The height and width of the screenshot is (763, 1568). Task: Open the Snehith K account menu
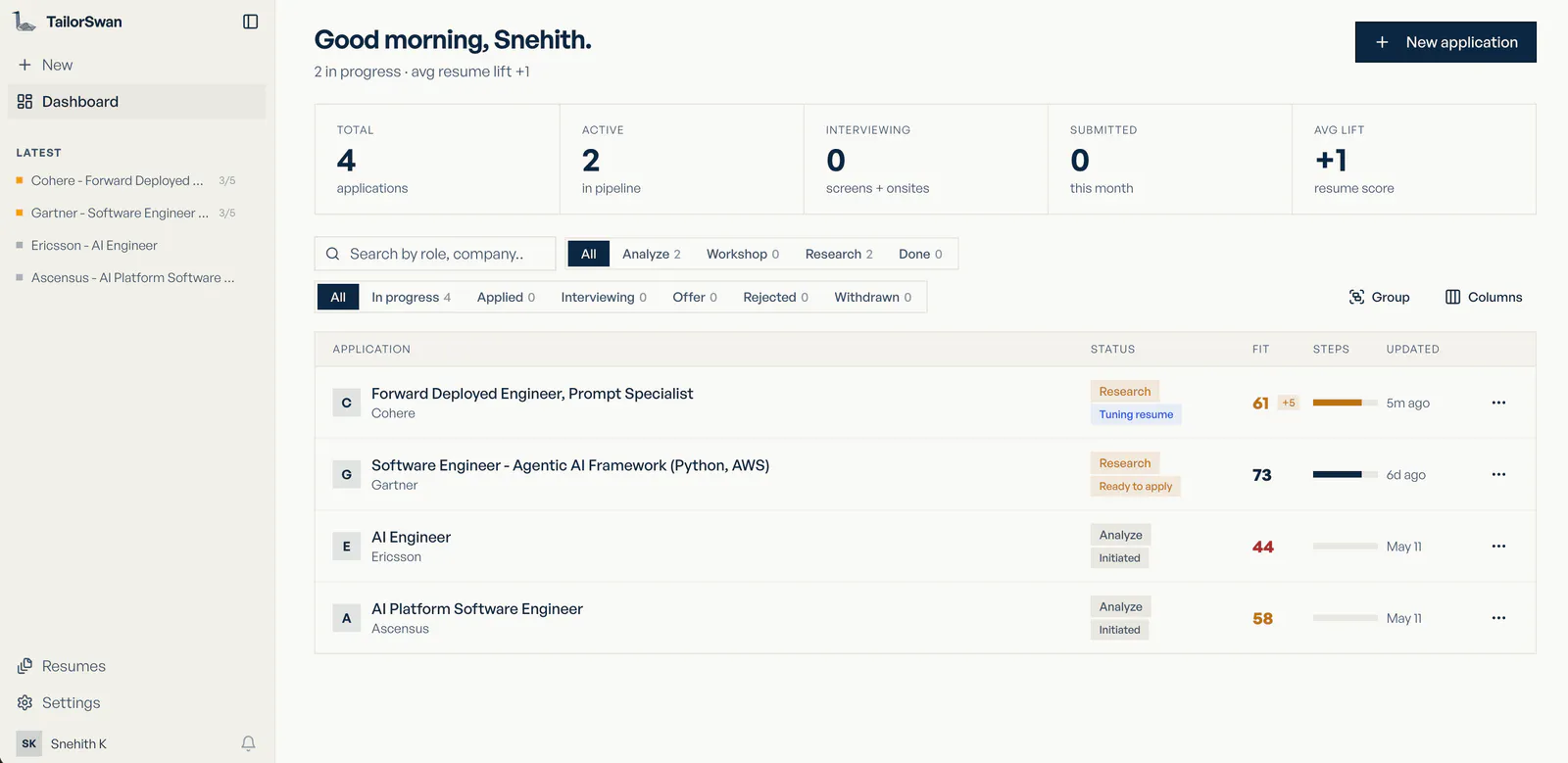[78, 743]
